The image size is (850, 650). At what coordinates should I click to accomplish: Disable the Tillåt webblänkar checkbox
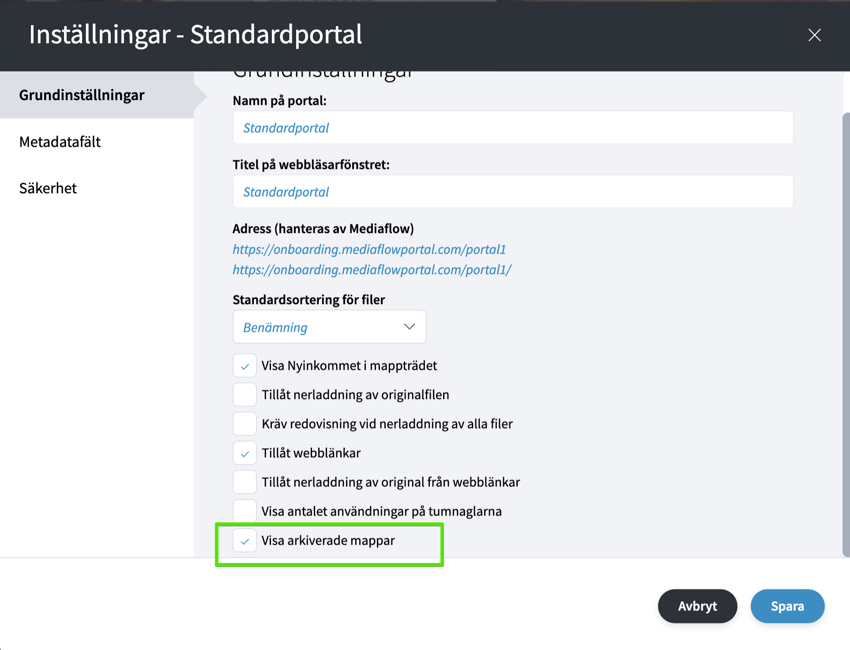(x=244, y=453)
